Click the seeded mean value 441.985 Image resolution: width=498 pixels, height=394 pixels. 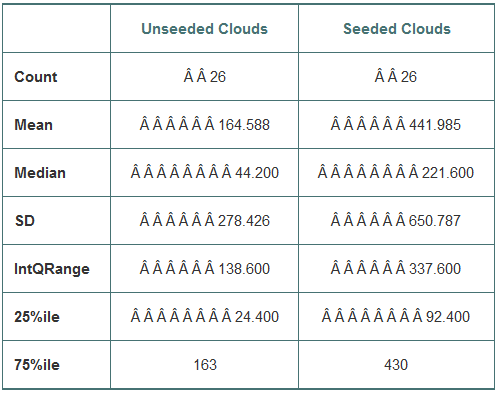[x=435, y=125]
